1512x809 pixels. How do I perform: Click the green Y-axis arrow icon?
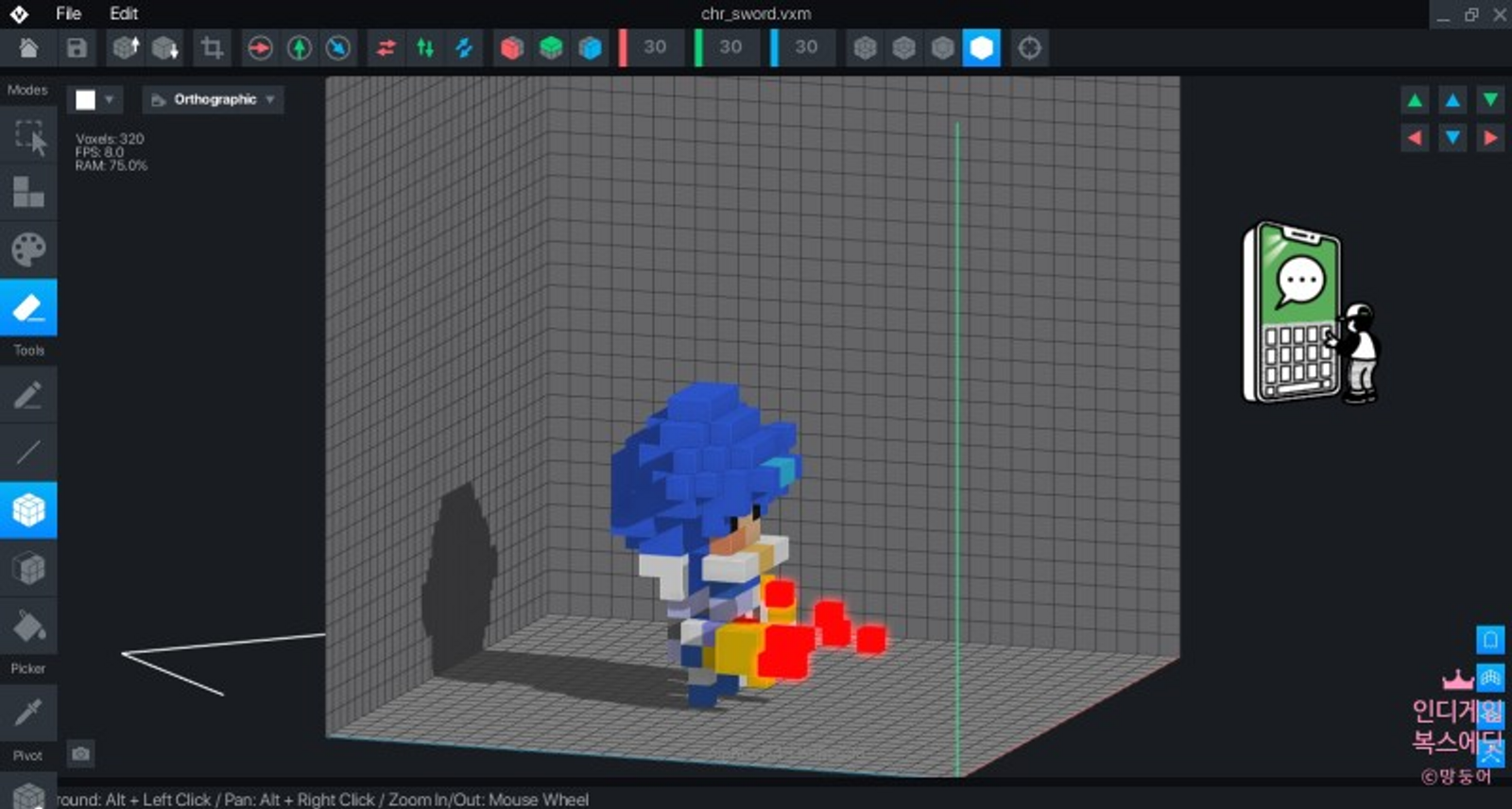300,48
